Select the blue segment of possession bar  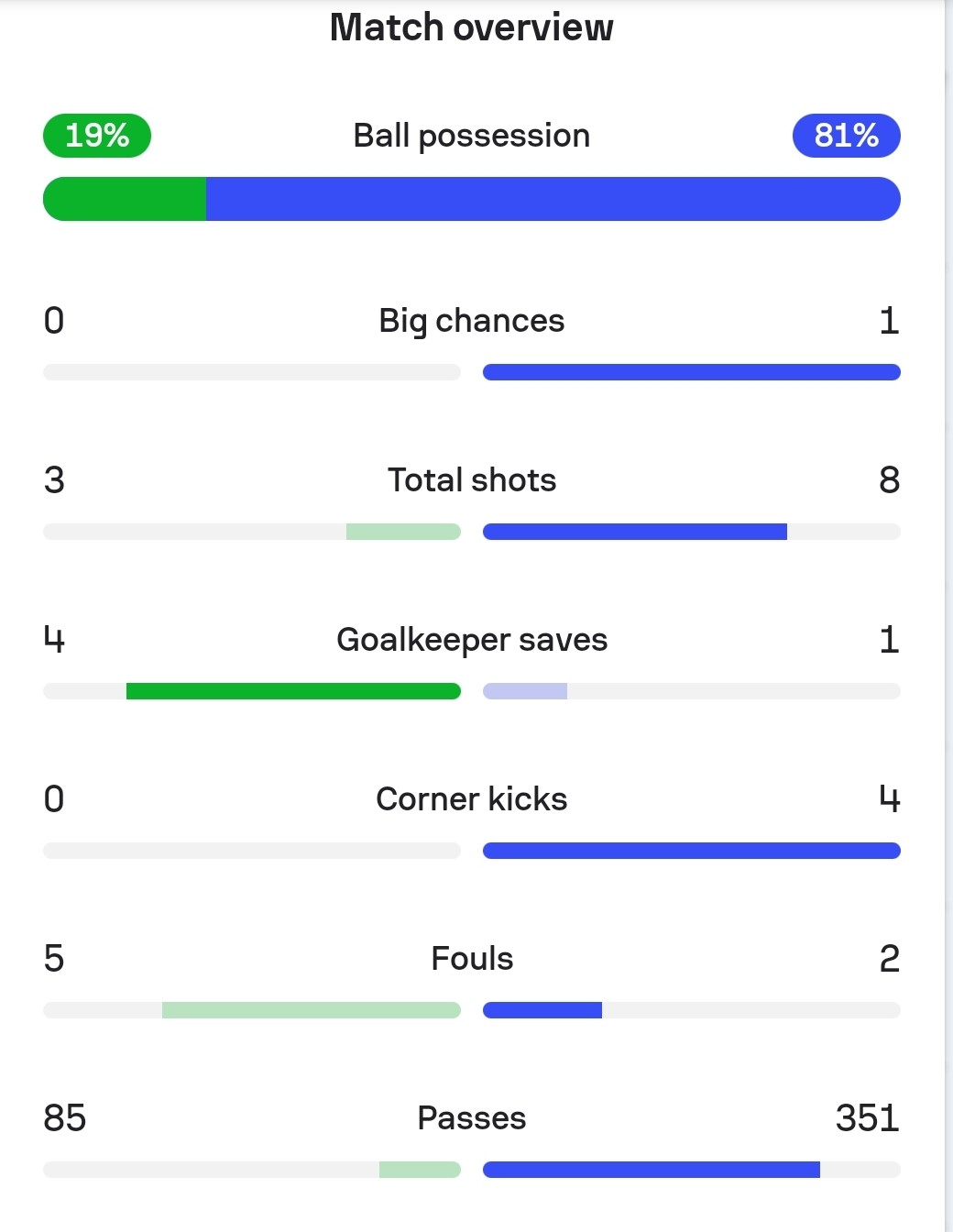(553, 199)
